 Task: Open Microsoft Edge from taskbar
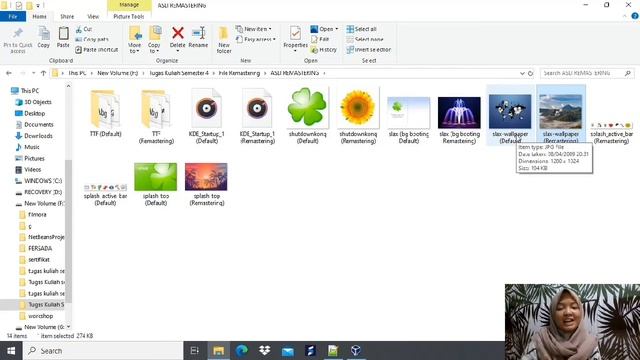(242, 351)
